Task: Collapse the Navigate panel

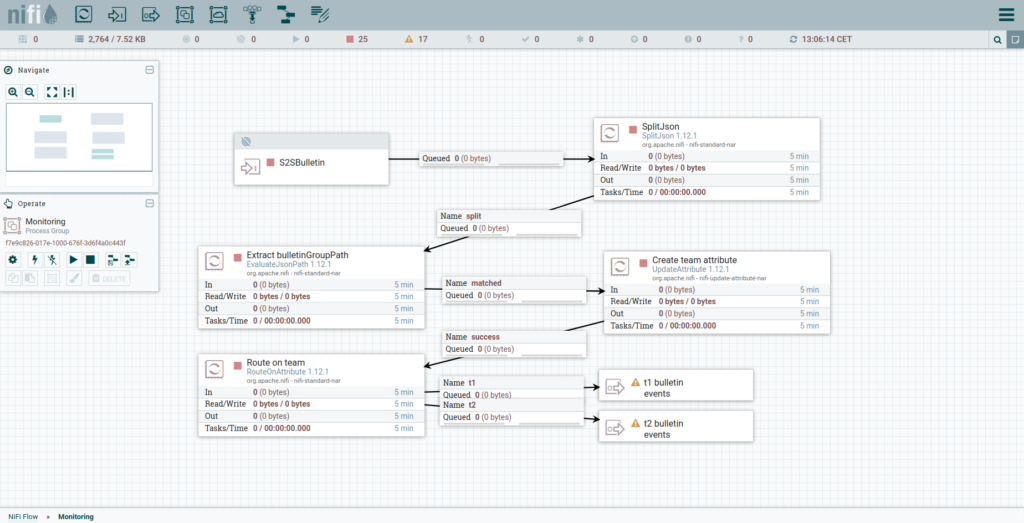Action: (x=150, y=70)
